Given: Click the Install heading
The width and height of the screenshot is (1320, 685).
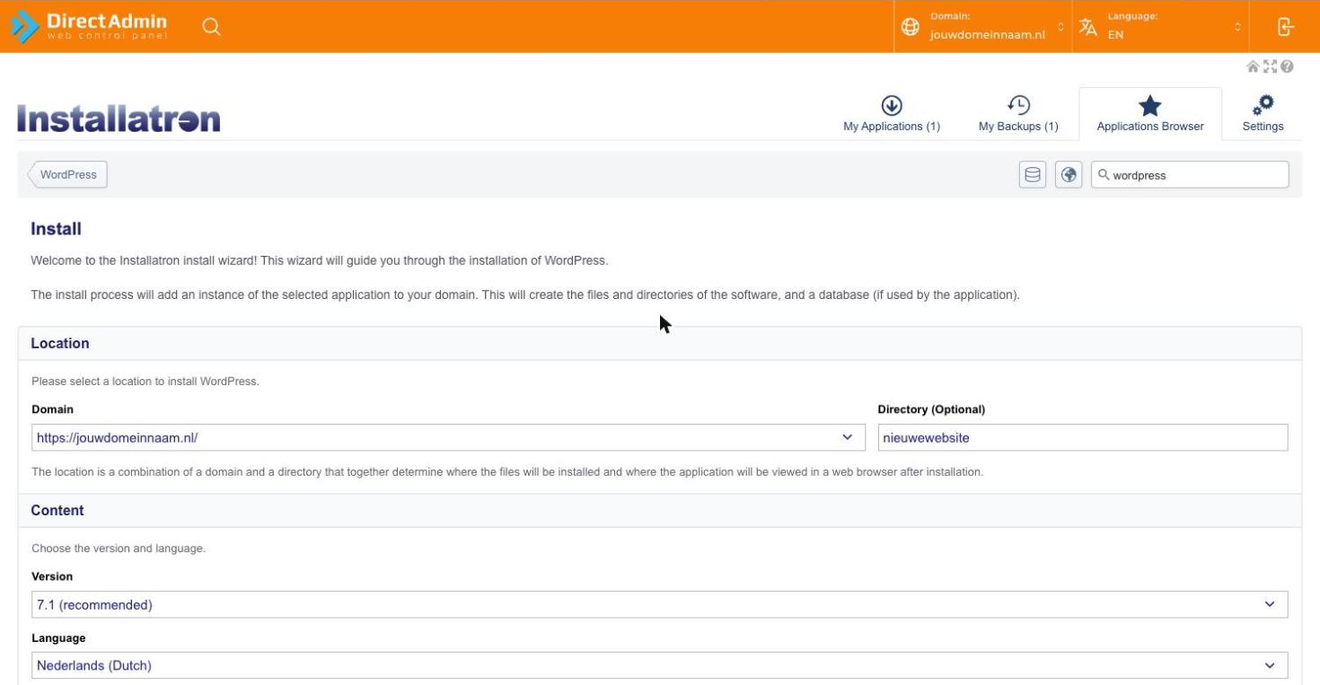Looking at the screenshot, I should (56, 229).
